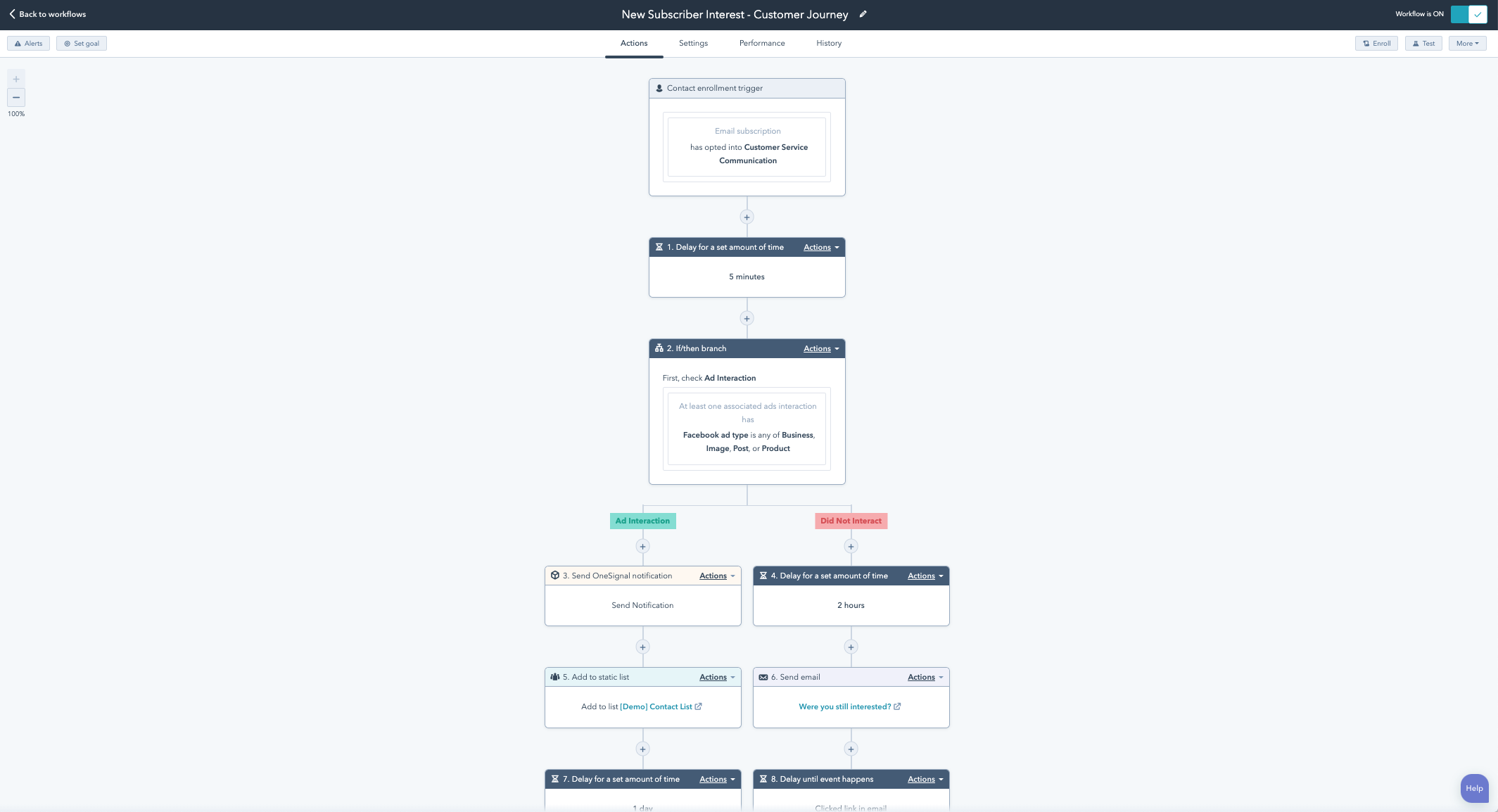Viewport: 1498px width, 812px height.
Task: Add action below the 5 minutes delay
Action: tap(747, 318)
